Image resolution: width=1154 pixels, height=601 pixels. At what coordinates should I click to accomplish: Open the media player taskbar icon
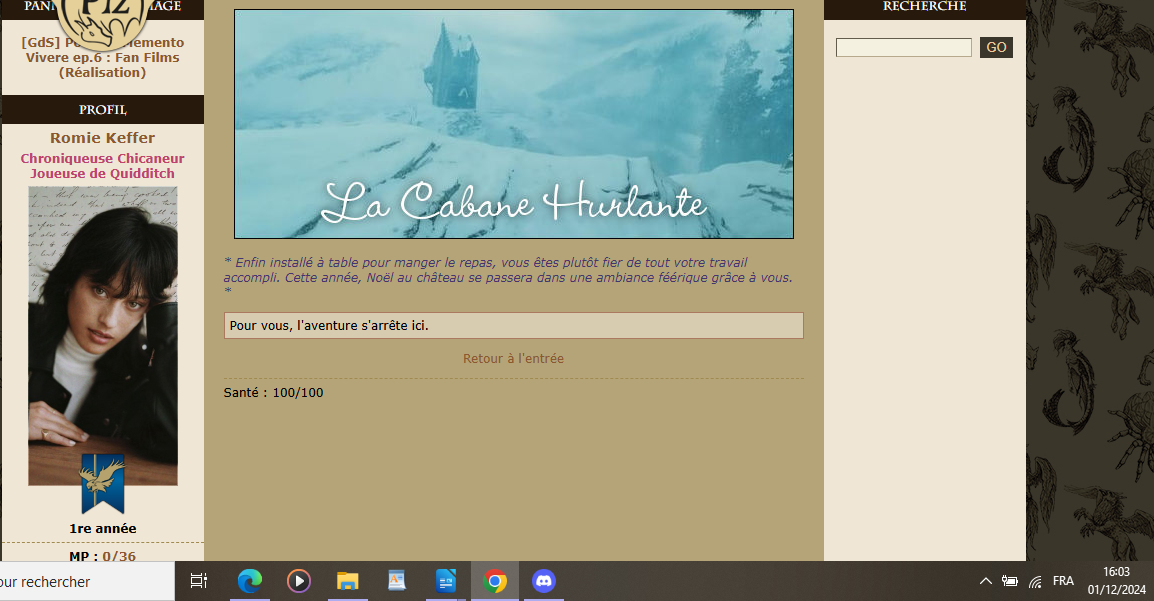(298, 581)
